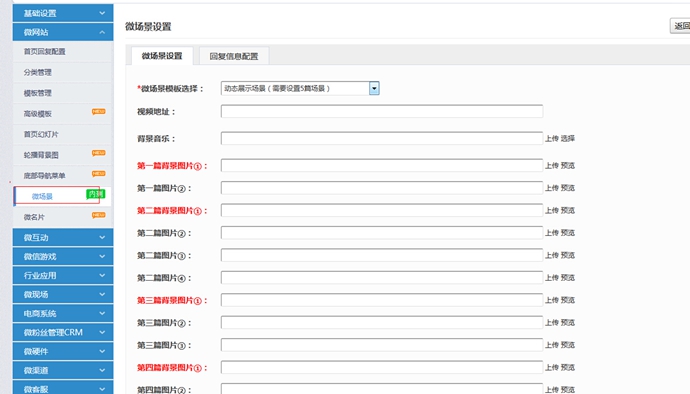Click 上传 for 第四篇背景图片①
The height and width of the screenshot is (394, 690).
pyautogui.click(x=552, y=368)
